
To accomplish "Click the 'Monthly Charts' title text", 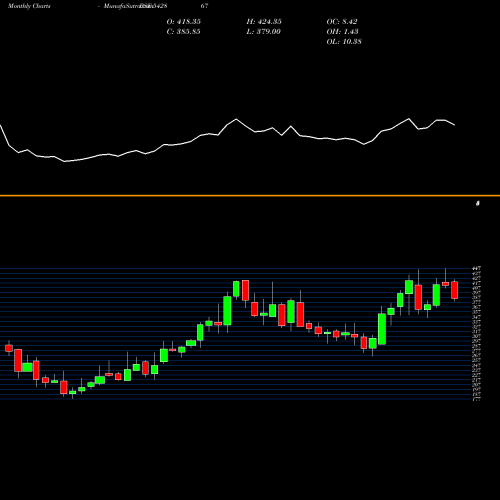I will [29, 6].
